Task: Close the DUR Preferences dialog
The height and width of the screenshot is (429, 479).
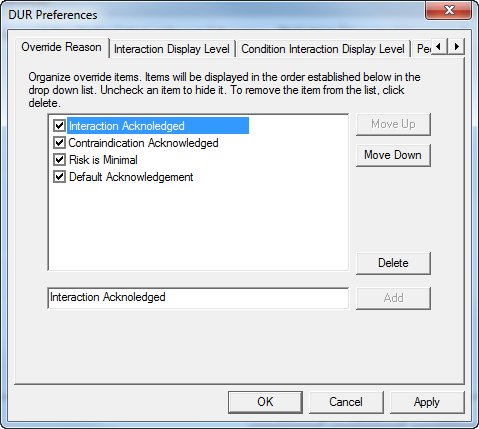Action: (x=449, y=11)
